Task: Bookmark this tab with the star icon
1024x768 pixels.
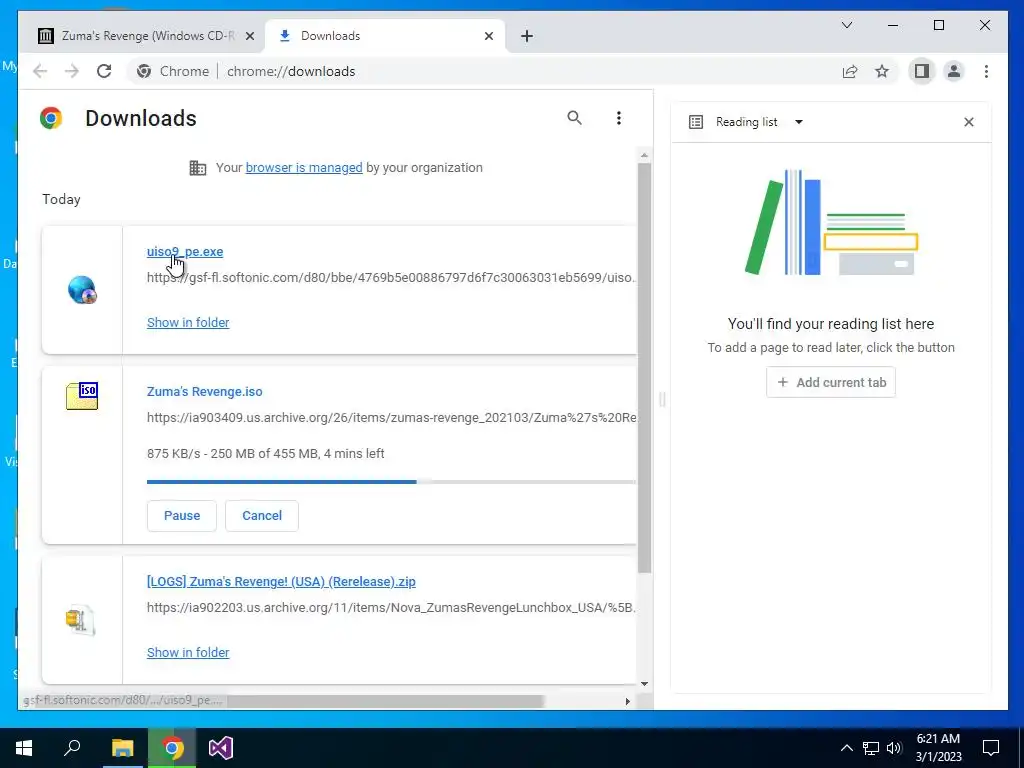Action: click(882, 71)
